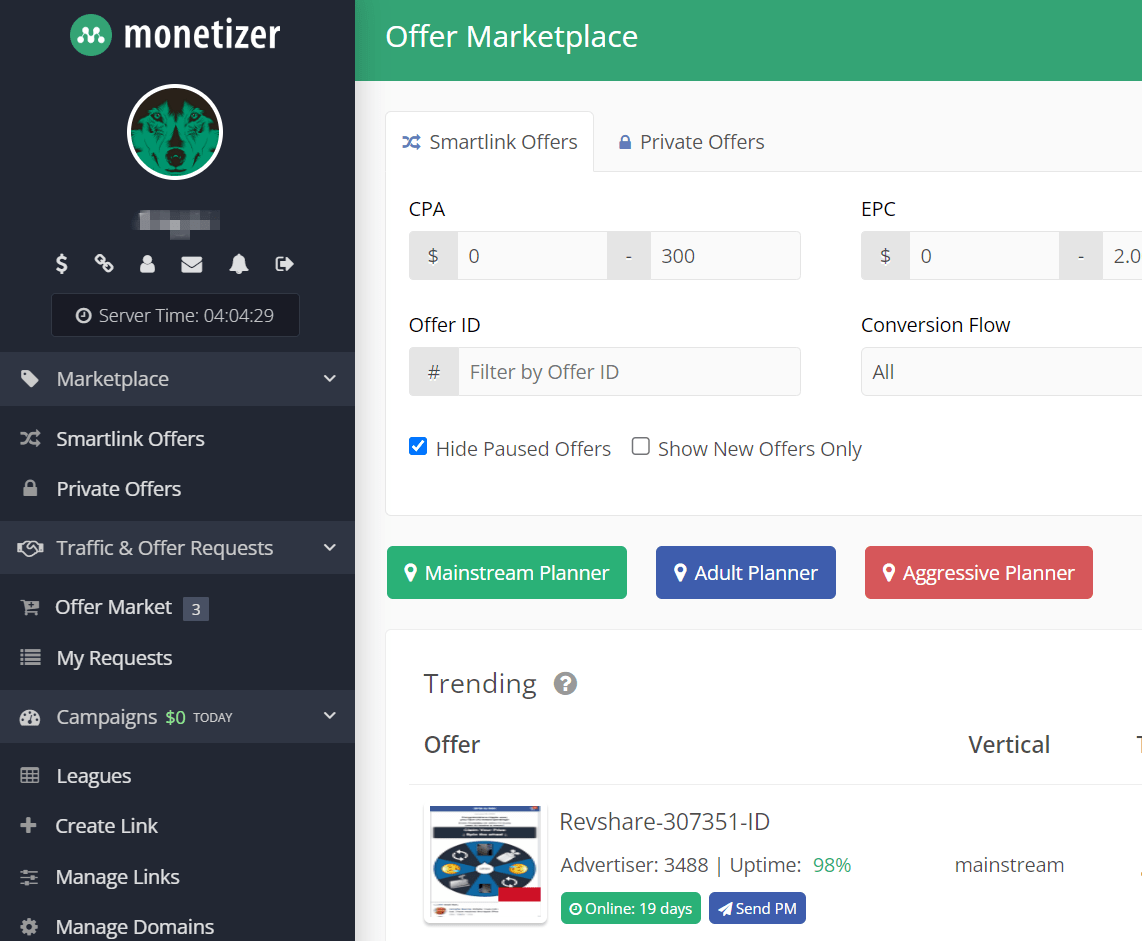Open earnings via the dollar icon
The width and height of the screenshot is (1142, 941).
point(62,264)
